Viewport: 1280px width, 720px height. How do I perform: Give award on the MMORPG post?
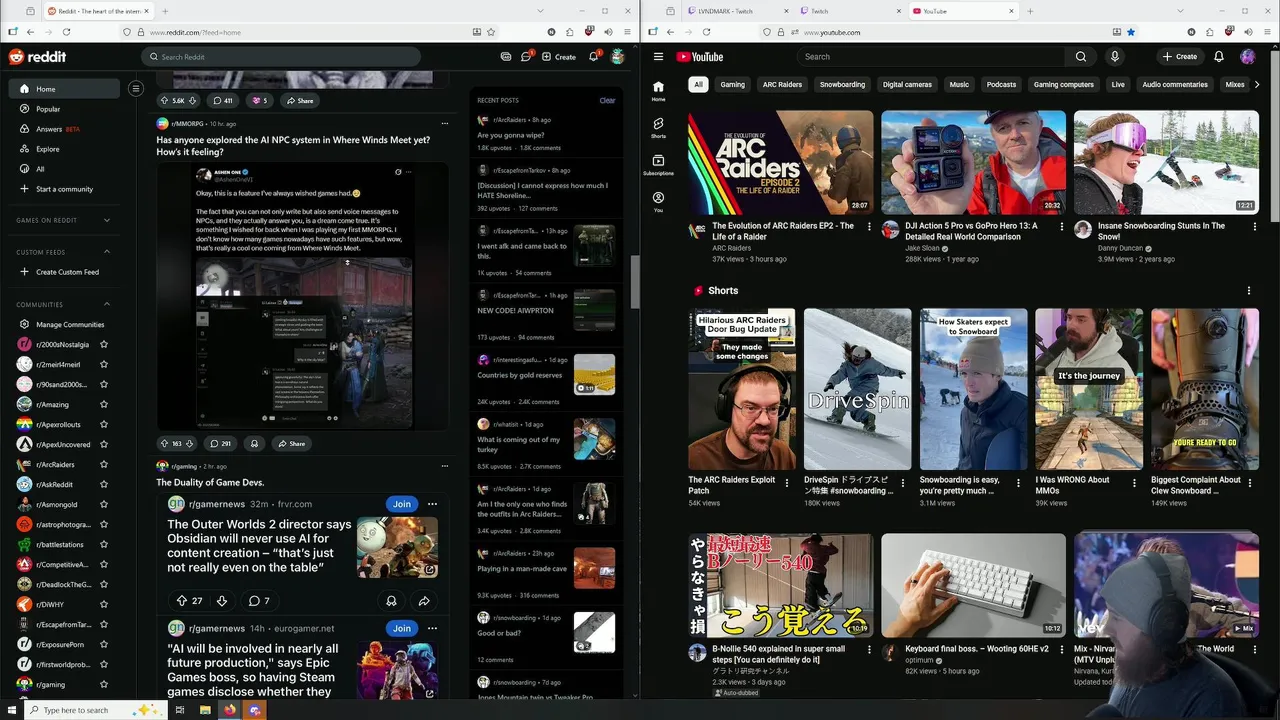(x=254, y=443)
